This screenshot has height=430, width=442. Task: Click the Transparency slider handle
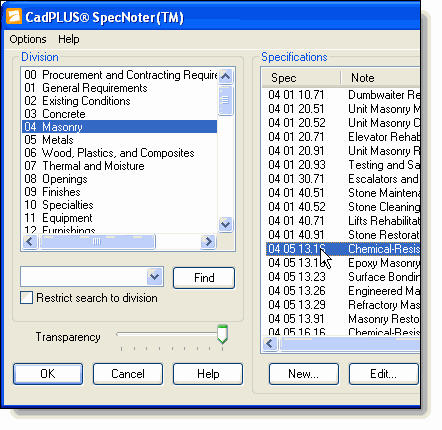(222, 334)
